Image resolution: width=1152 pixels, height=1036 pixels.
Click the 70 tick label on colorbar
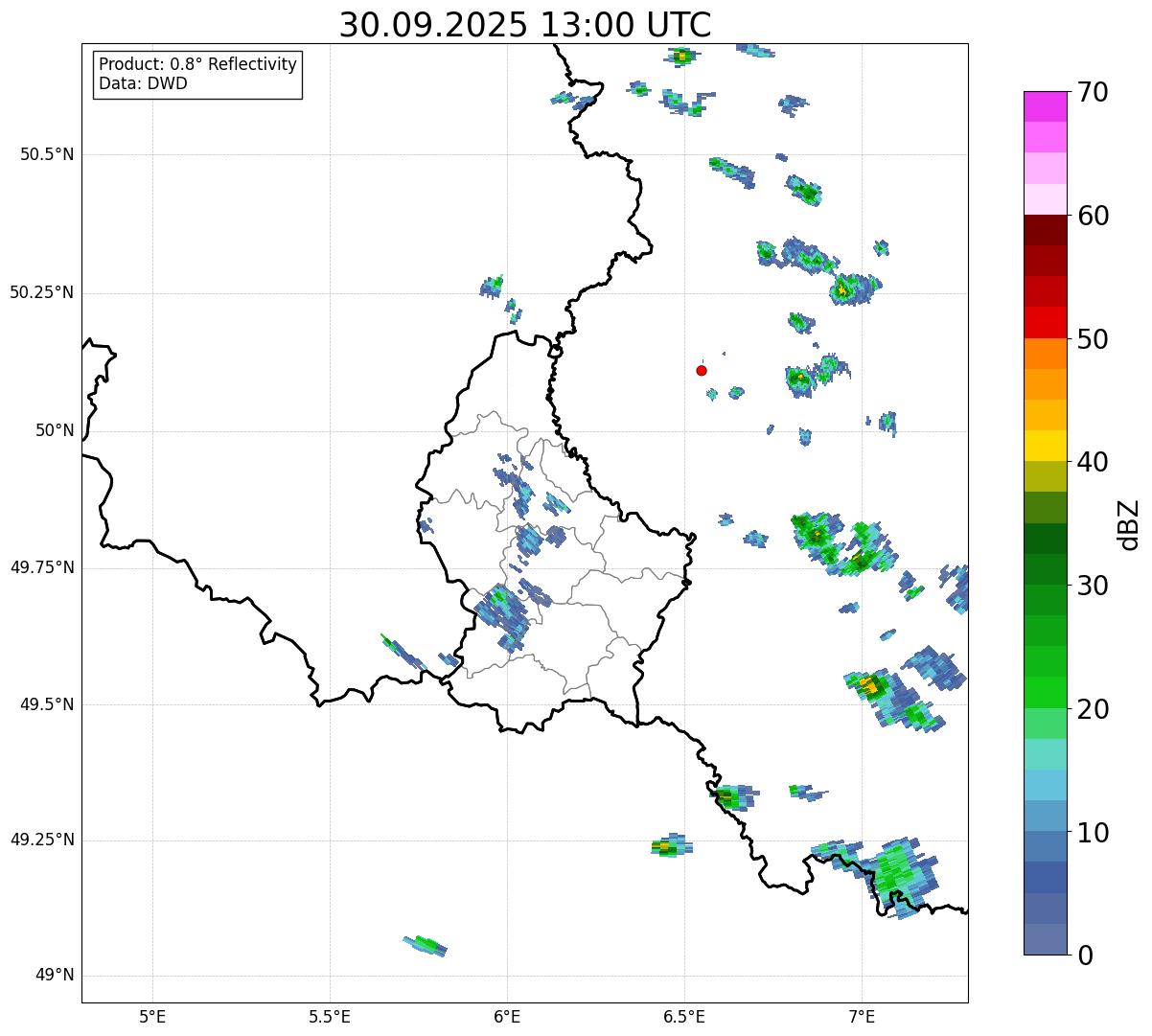(x=1094, y=93)
